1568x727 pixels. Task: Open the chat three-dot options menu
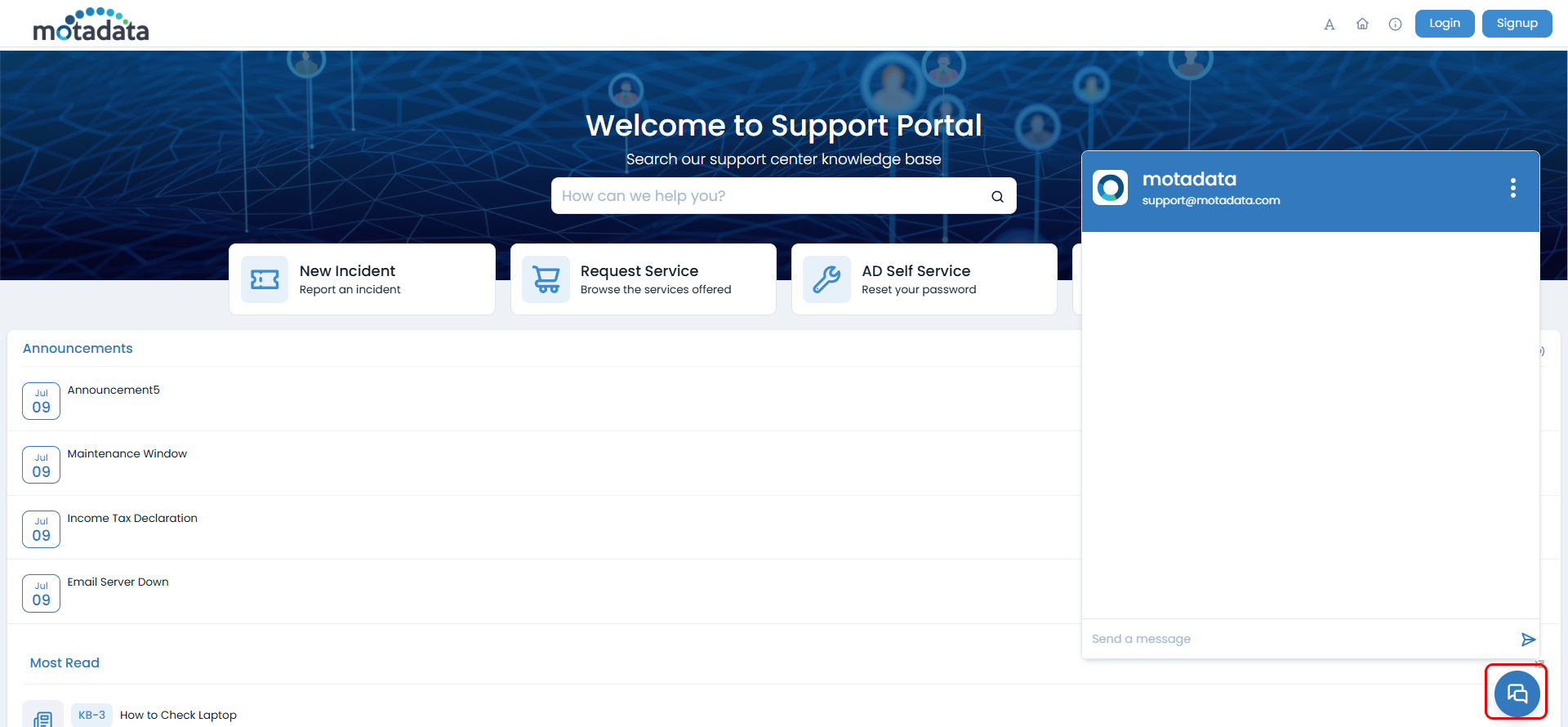click(1512, 189)
